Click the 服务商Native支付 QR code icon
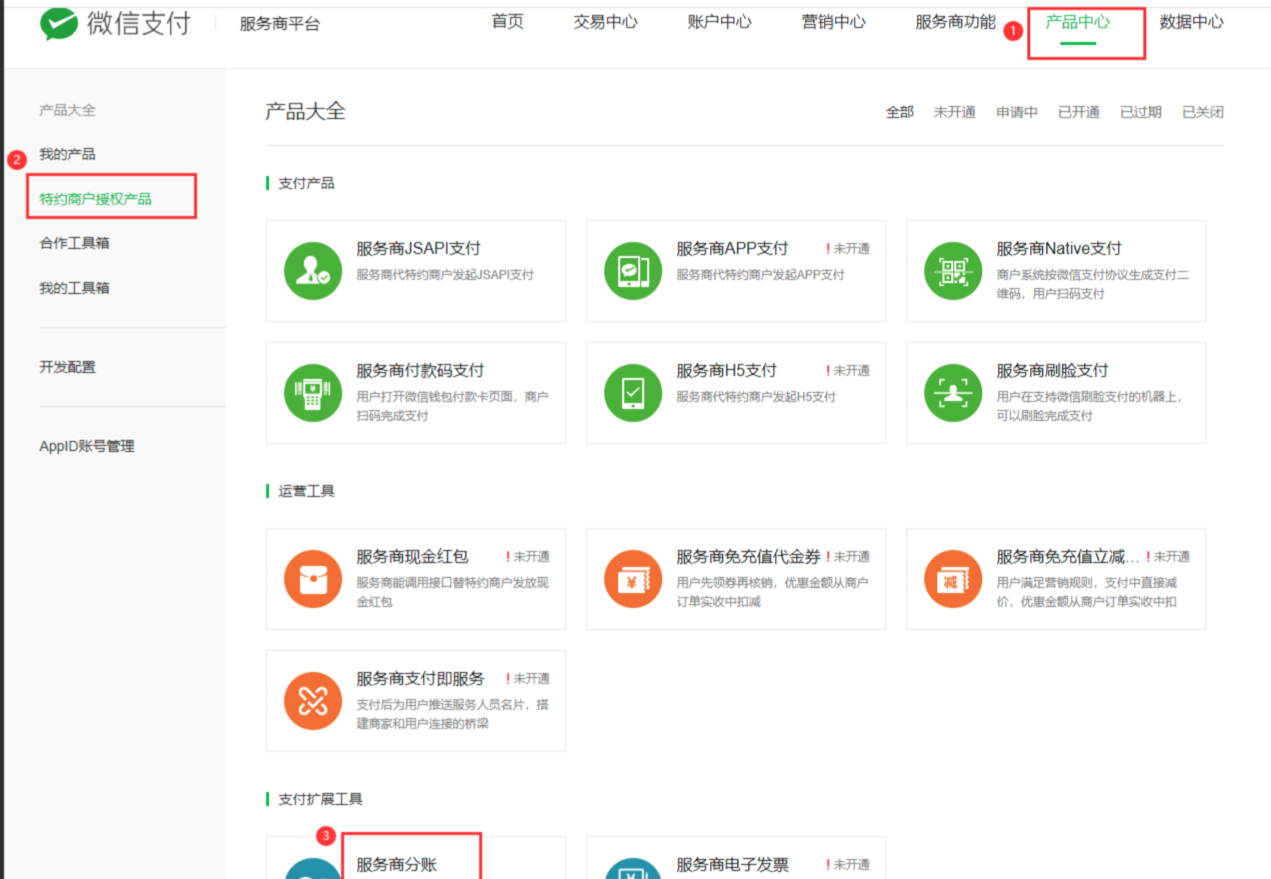This screenshot has width=1271, height=879. (953, 271)
